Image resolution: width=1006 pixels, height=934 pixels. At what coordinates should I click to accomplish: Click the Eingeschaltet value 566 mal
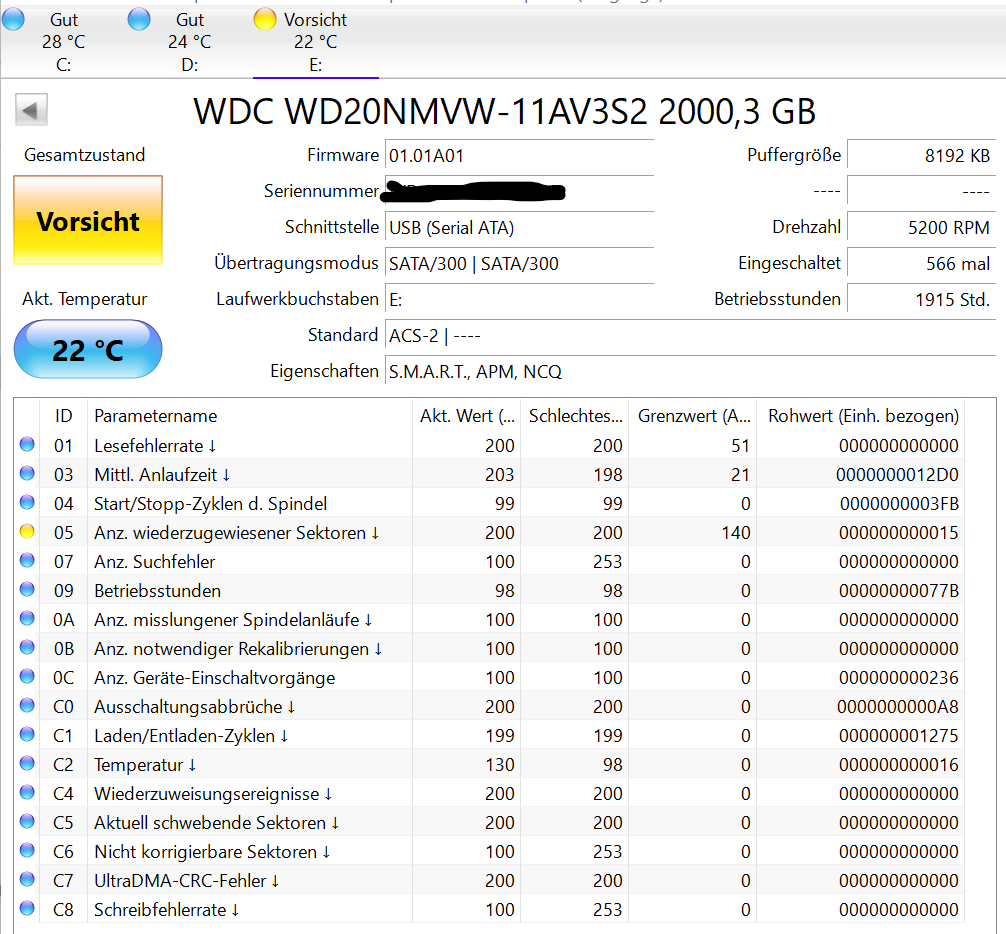pyautogui.click(x=922, y=264)
